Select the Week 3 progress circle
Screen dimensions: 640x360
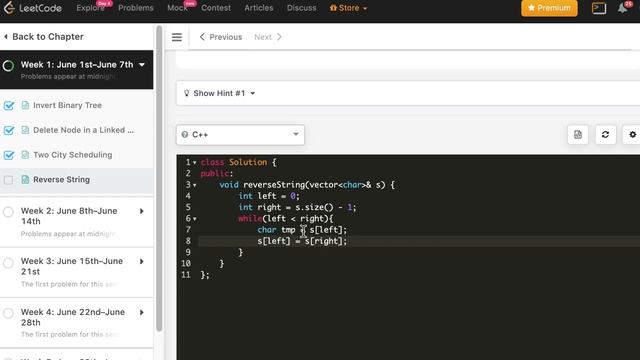(x=8, y=262)
